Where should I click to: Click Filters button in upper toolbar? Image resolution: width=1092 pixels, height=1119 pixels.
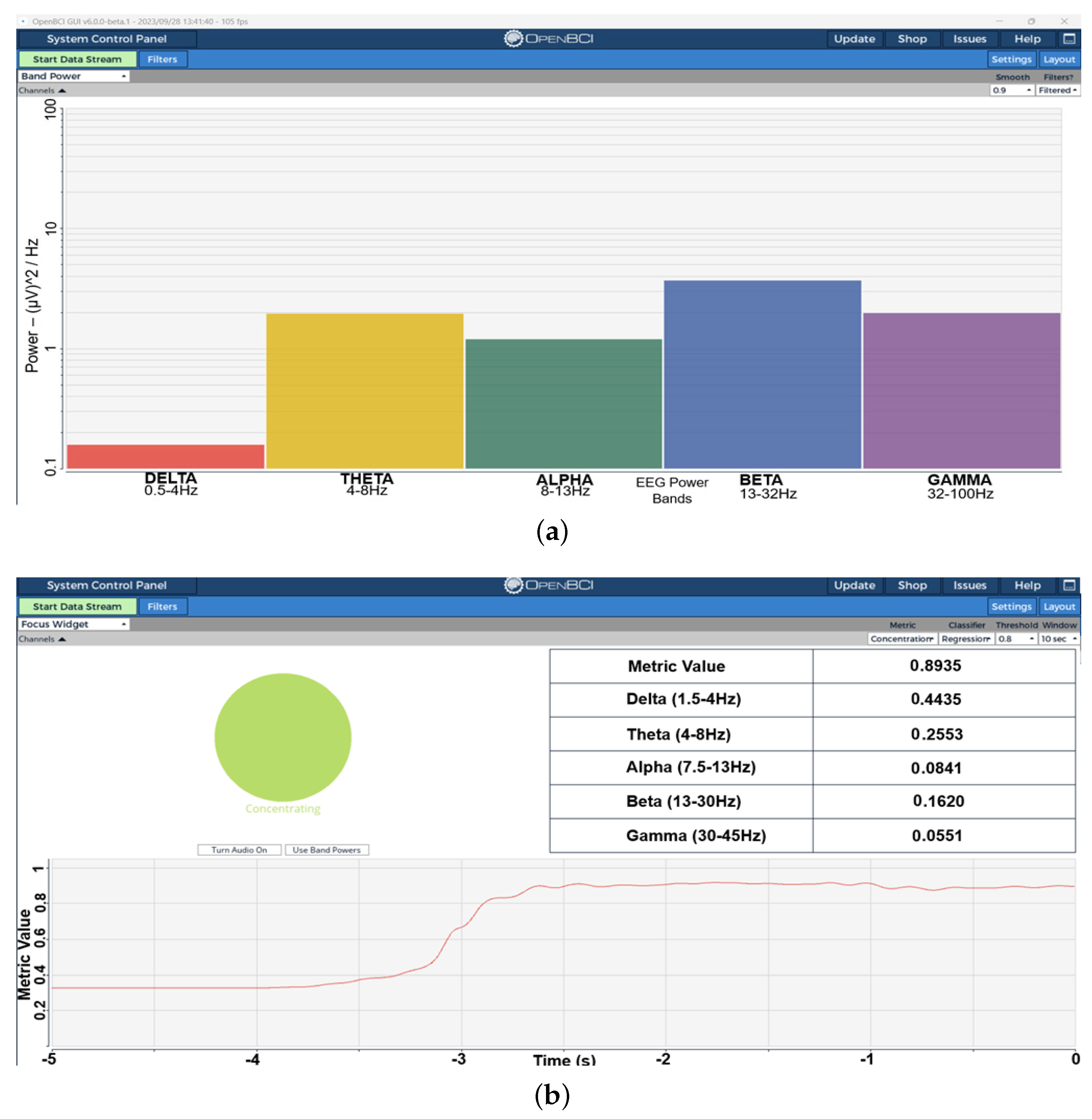[x=162, y=59]
